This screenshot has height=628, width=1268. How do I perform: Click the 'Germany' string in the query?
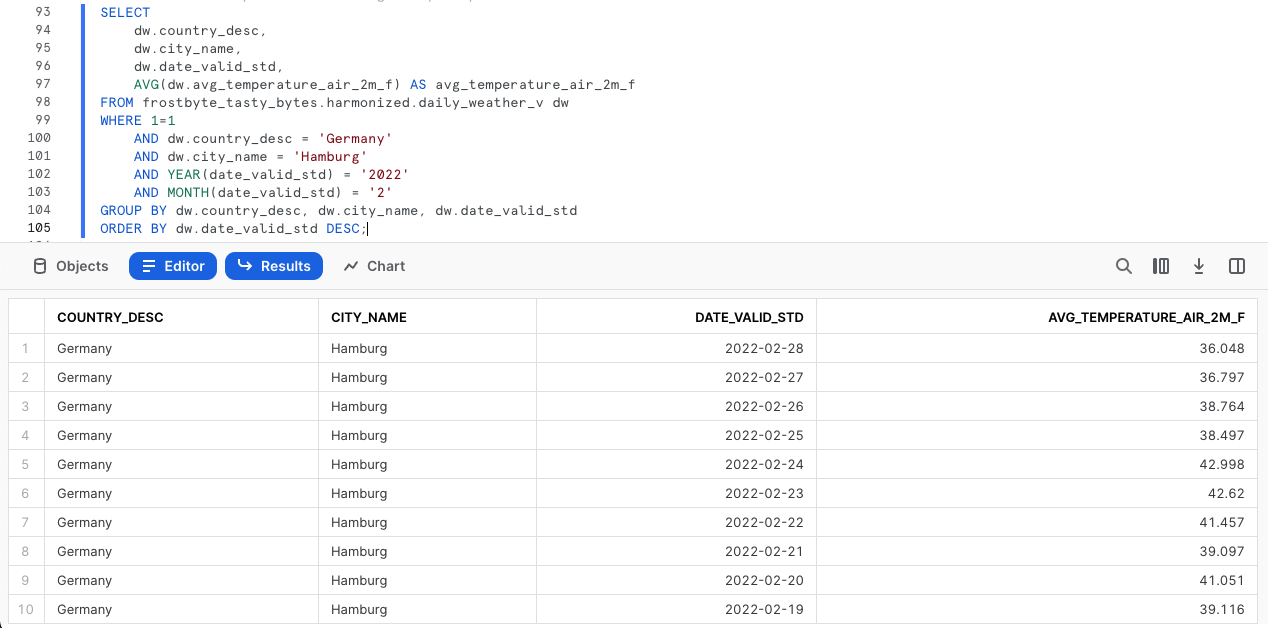[358, 138]
